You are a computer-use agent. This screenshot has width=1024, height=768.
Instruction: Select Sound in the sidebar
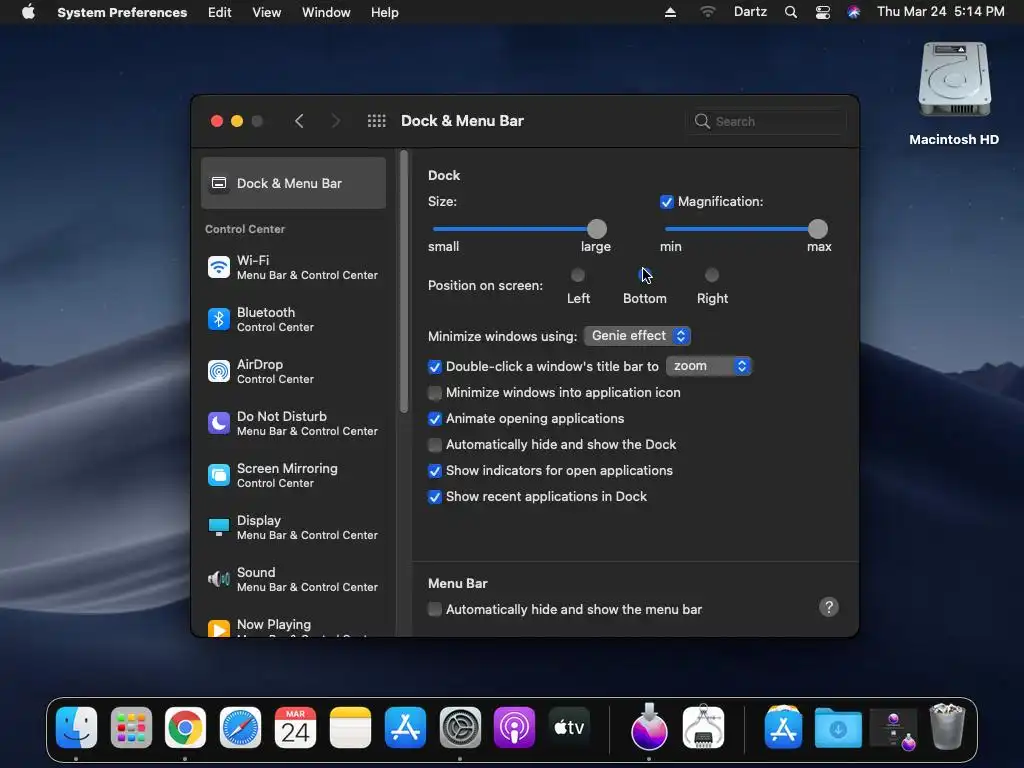click(293, 579)
